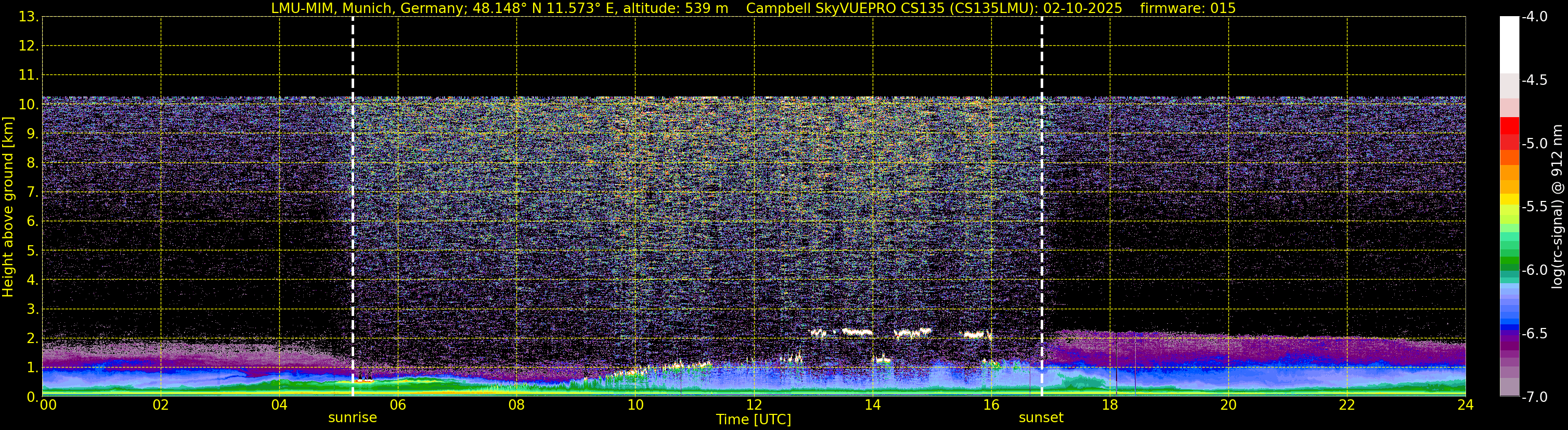
Task: Select the "sunset" label below the time axis
Action: 1042,418
